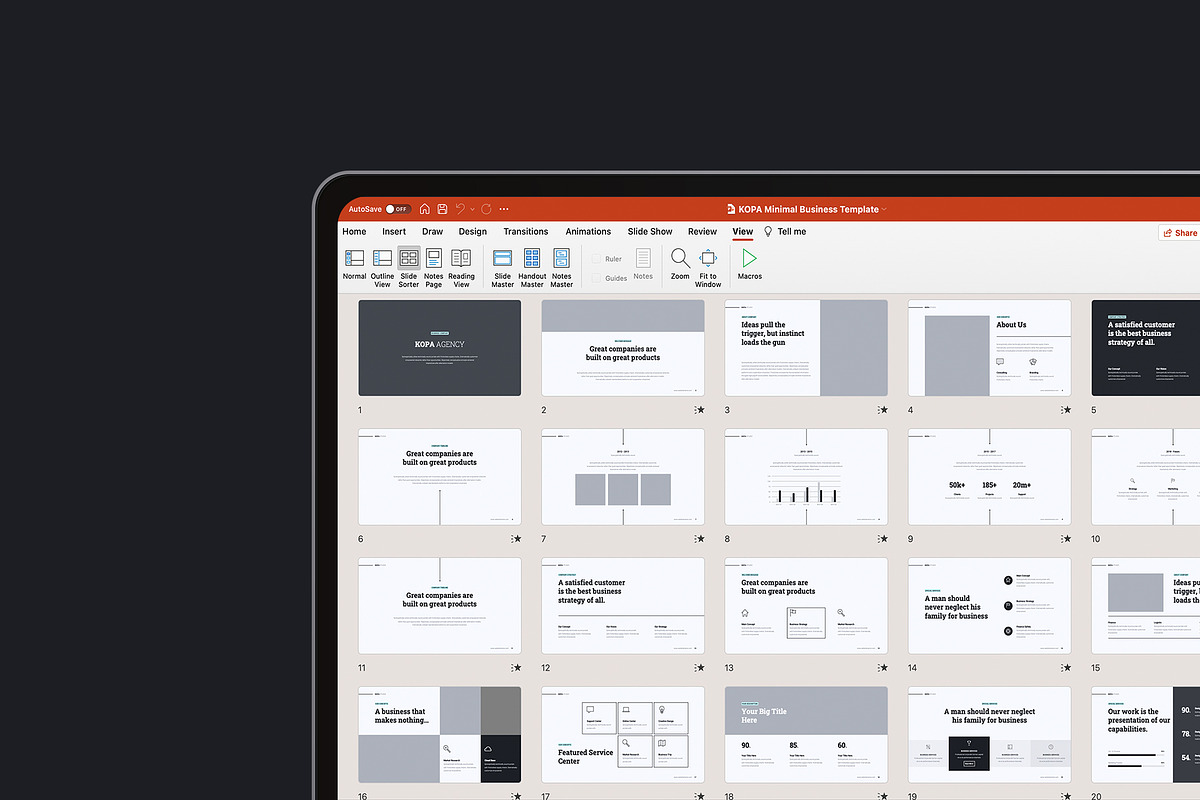Click Fit to Window

click(708, 268)
